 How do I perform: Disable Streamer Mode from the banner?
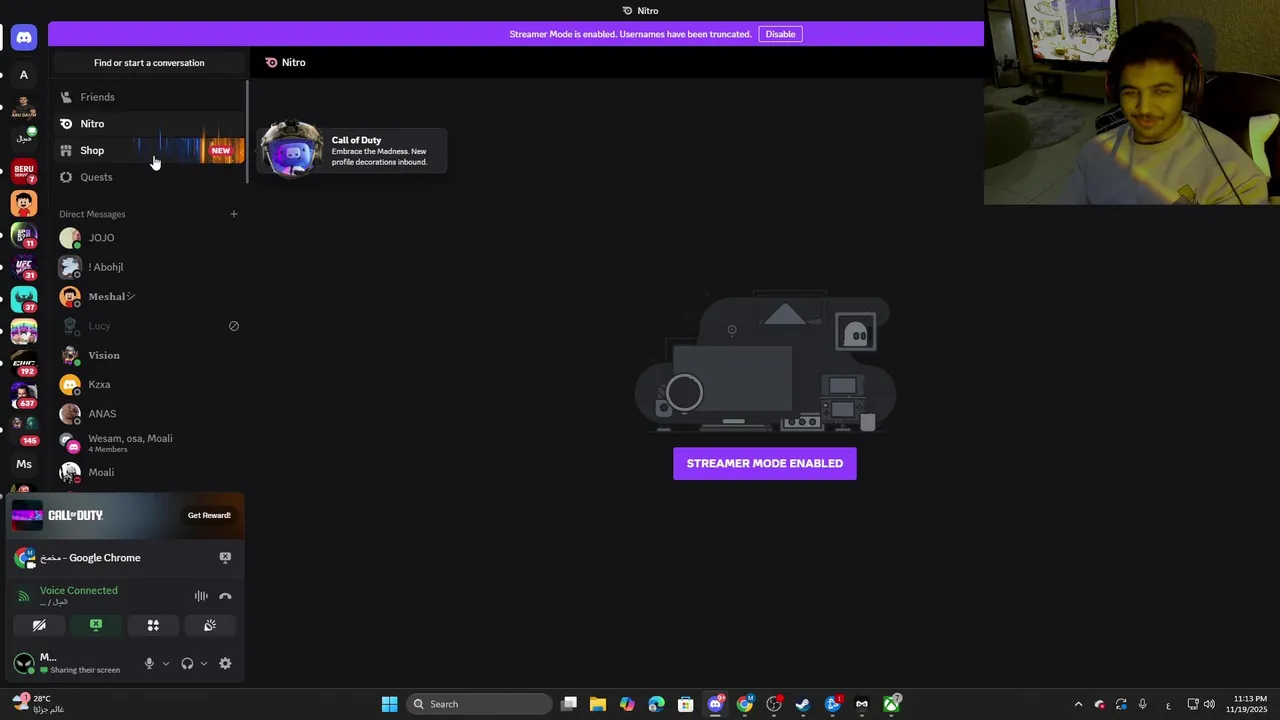pos(780,34)
